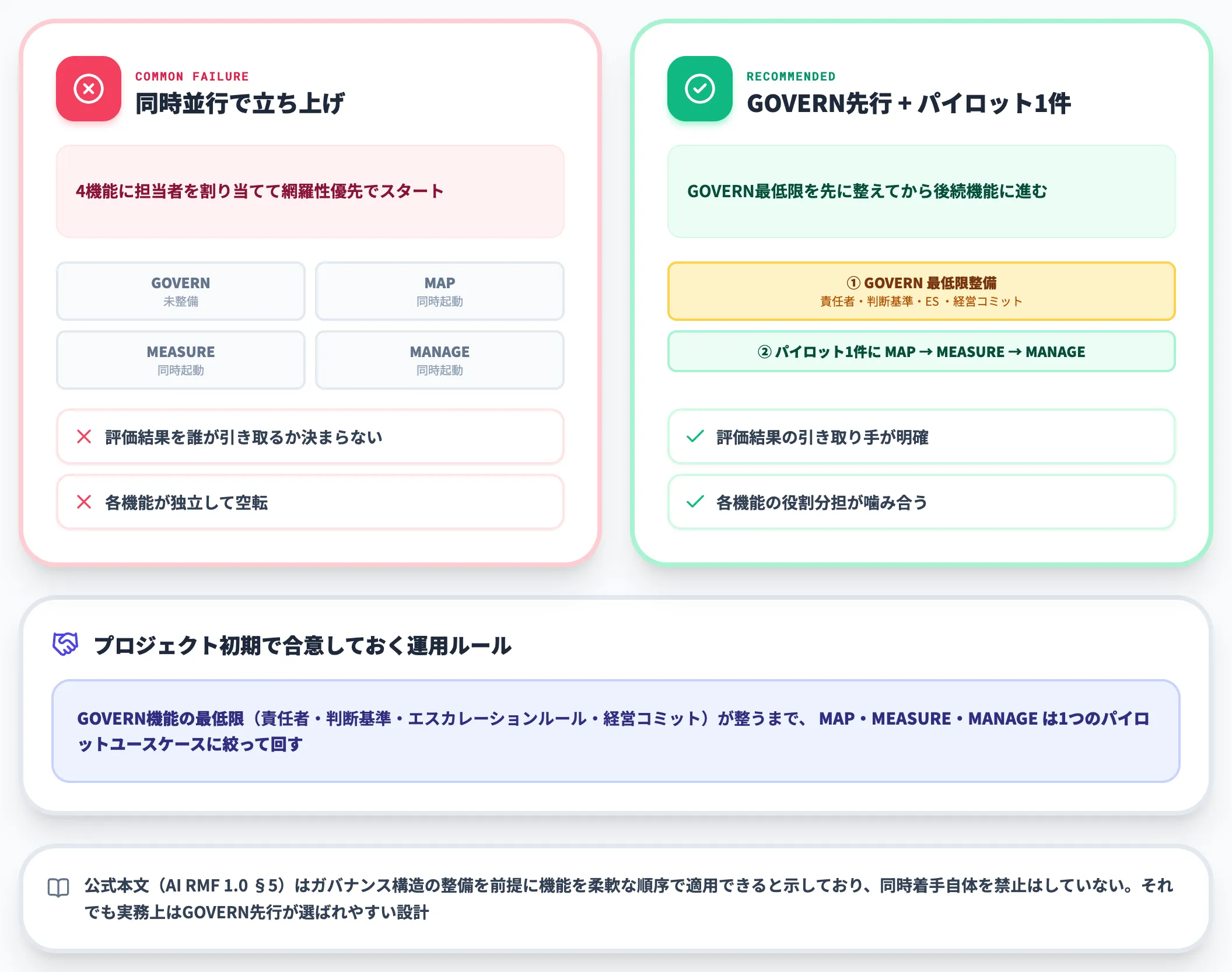This screenshot has height=972, width=1232.
Task: Click the green check beside 評価結果の引き取り手が明確
Action: point(695,436)
